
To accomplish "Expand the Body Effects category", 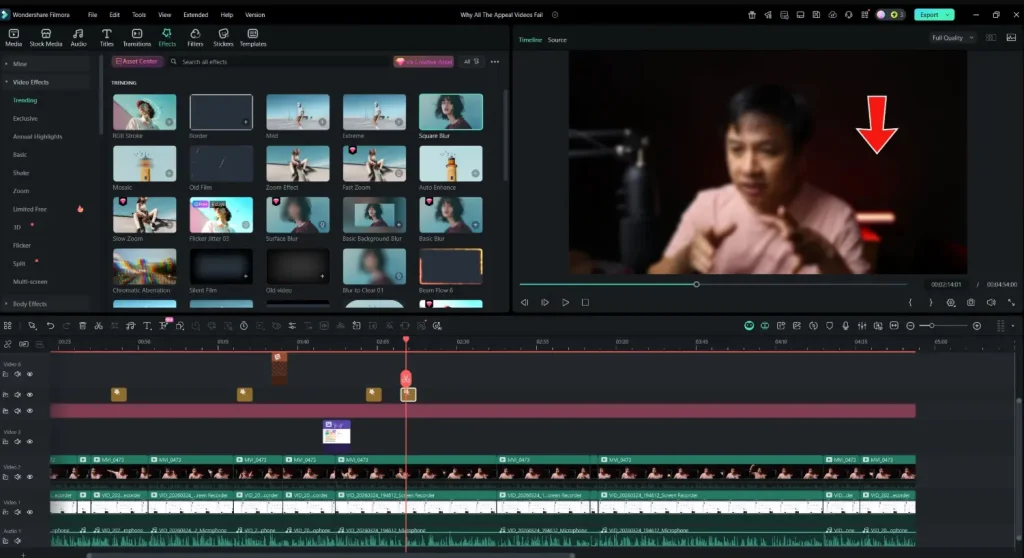I will tap(27, 304).
